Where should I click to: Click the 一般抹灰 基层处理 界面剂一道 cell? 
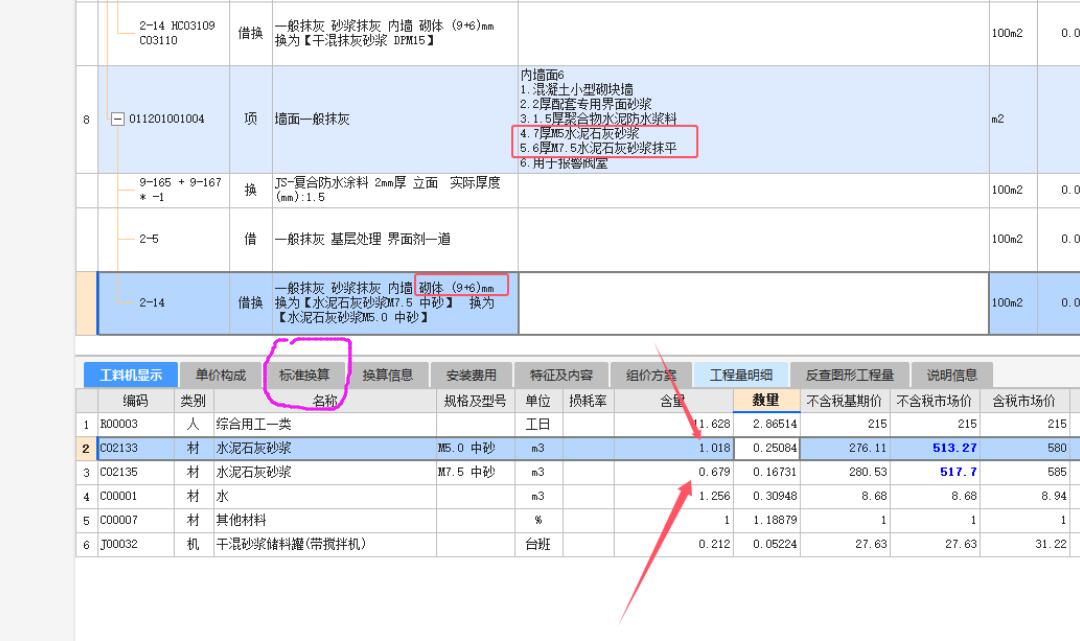coord(395,239)
